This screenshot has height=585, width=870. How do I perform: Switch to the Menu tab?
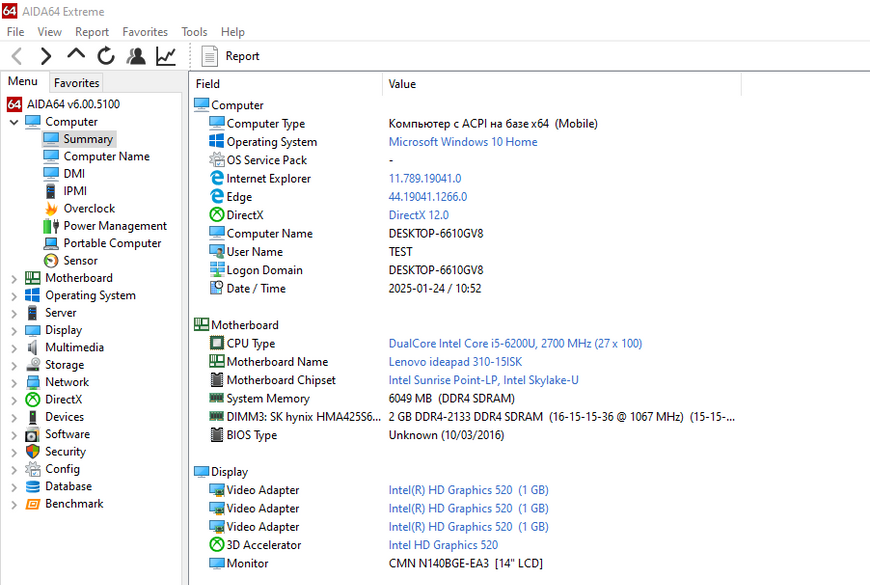[x=23, y=81]
